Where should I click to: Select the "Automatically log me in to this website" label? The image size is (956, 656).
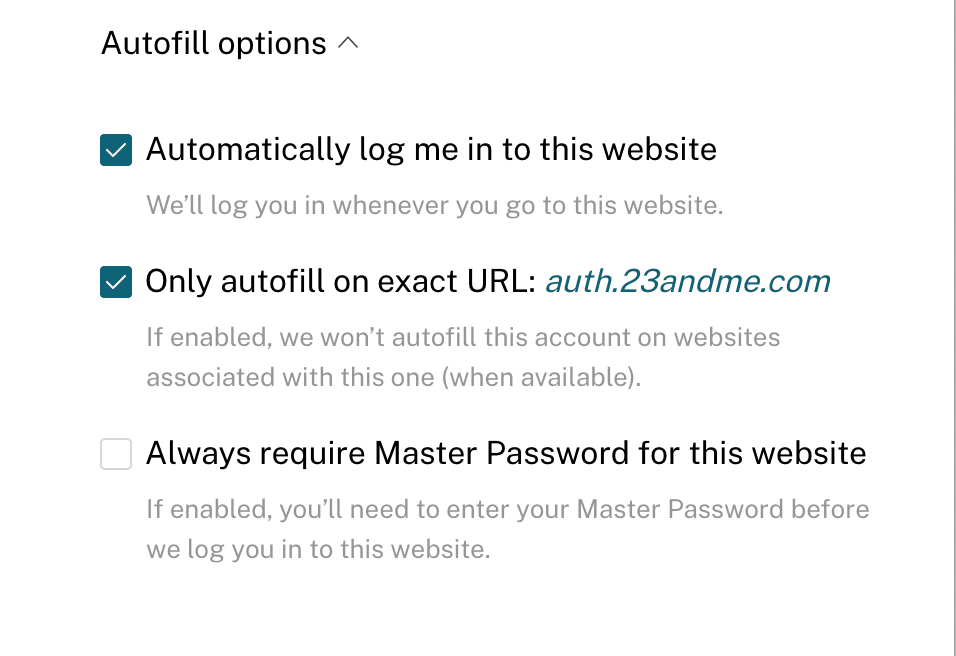pos(431,150)
